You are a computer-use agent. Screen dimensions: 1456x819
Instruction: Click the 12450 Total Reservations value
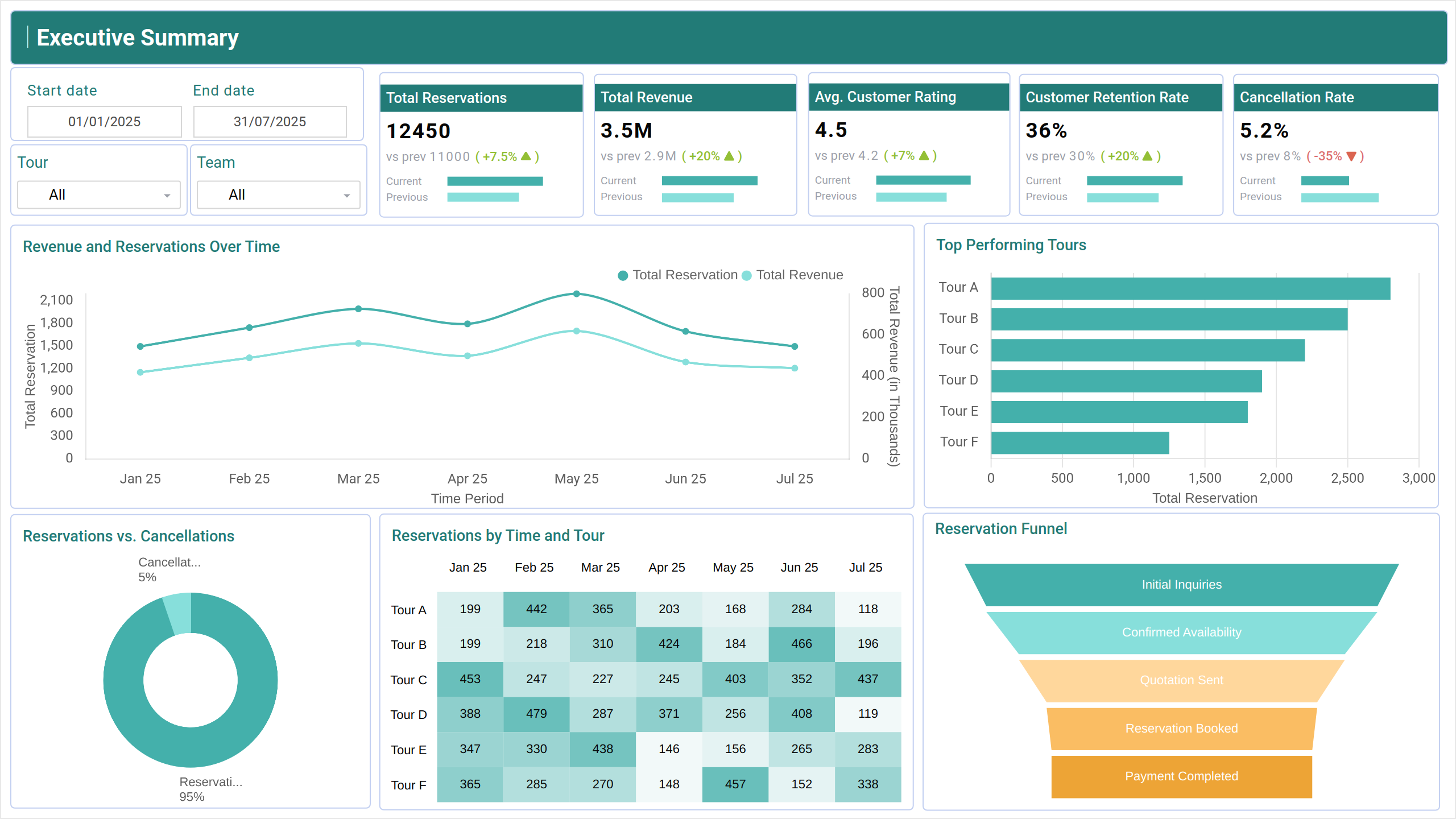click(419, 131)
